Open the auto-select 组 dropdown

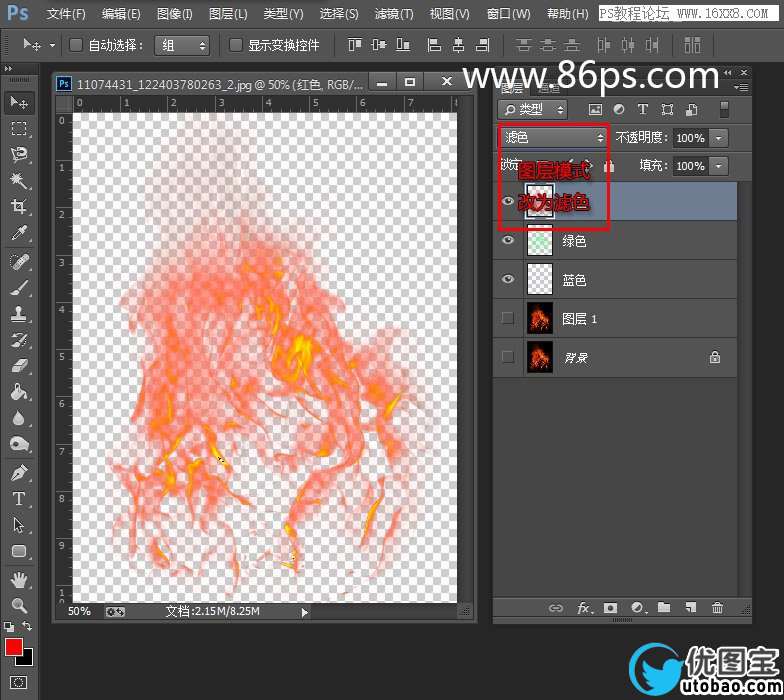coord(182,46)
